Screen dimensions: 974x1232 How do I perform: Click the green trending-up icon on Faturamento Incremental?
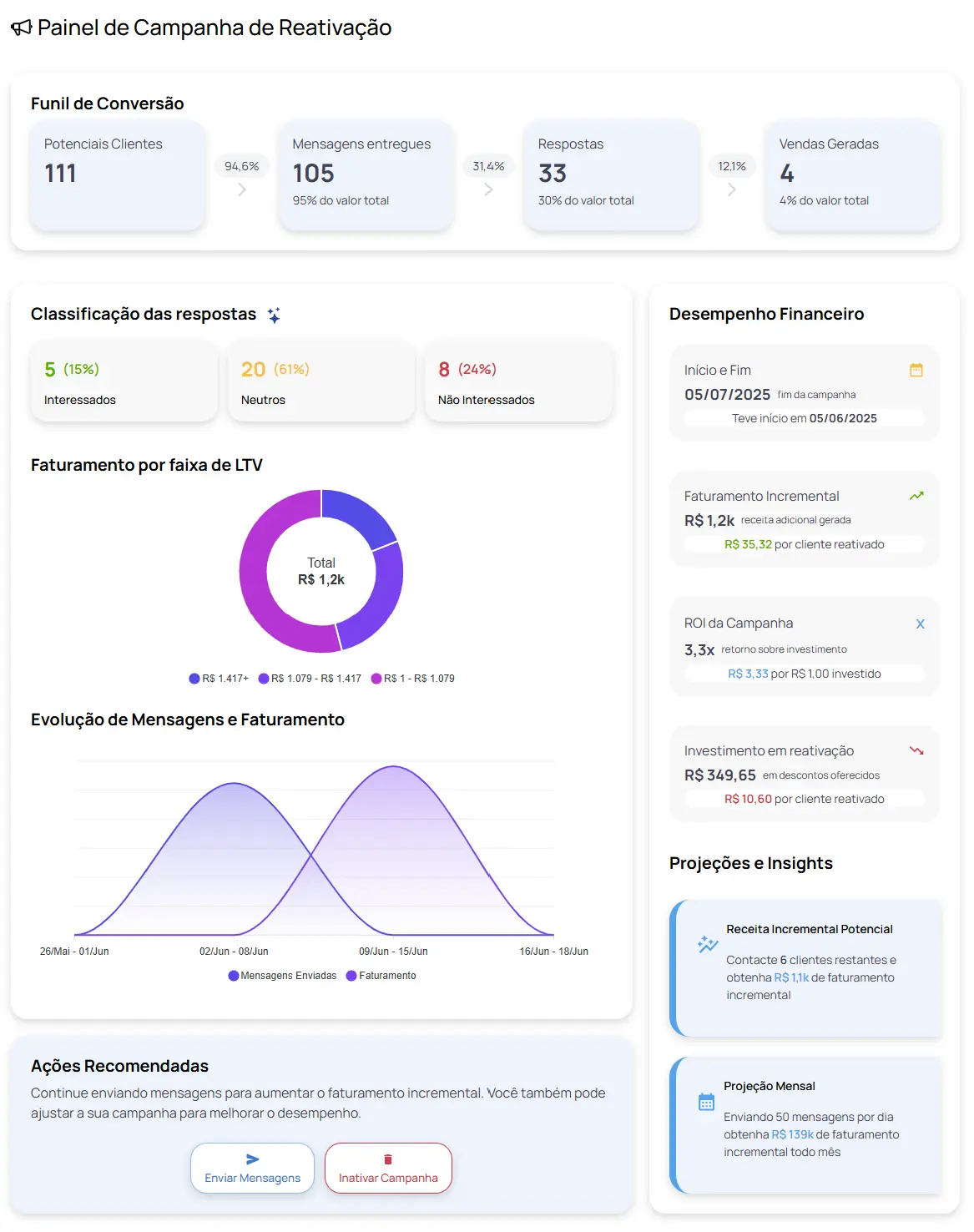point(916,495)
